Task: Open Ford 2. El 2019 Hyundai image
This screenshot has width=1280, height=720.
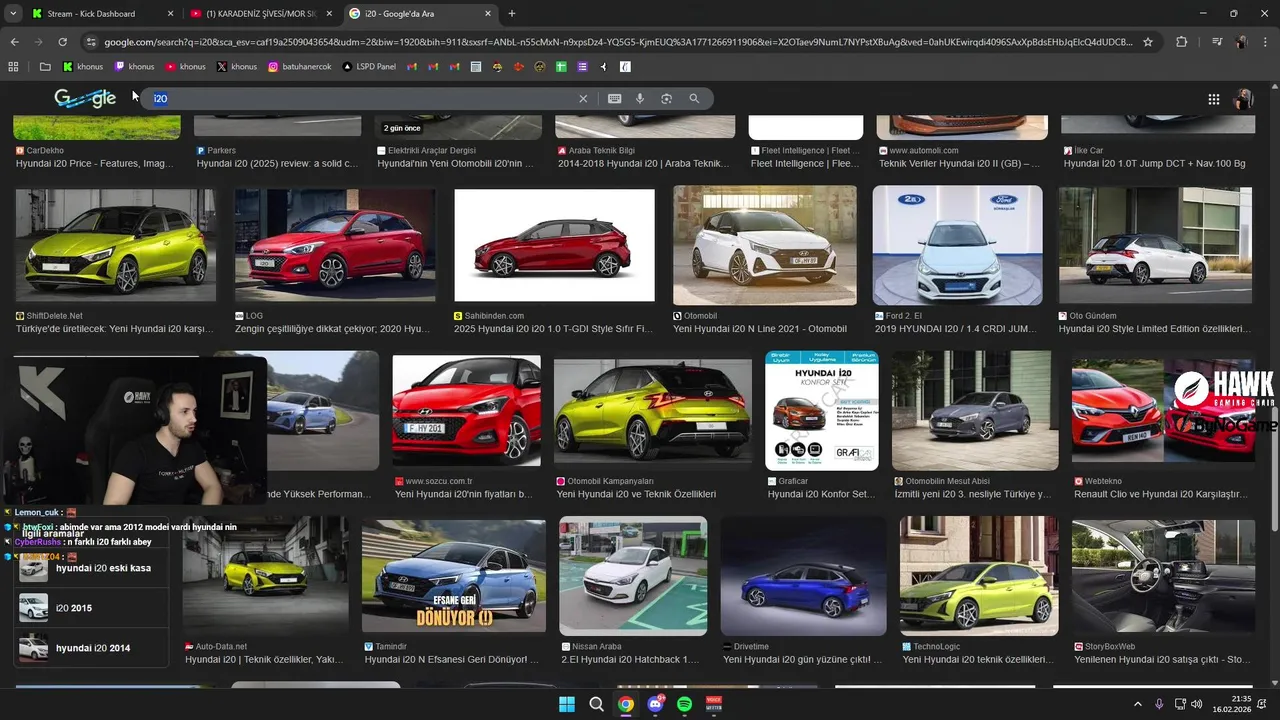Action: click(957, 245)
